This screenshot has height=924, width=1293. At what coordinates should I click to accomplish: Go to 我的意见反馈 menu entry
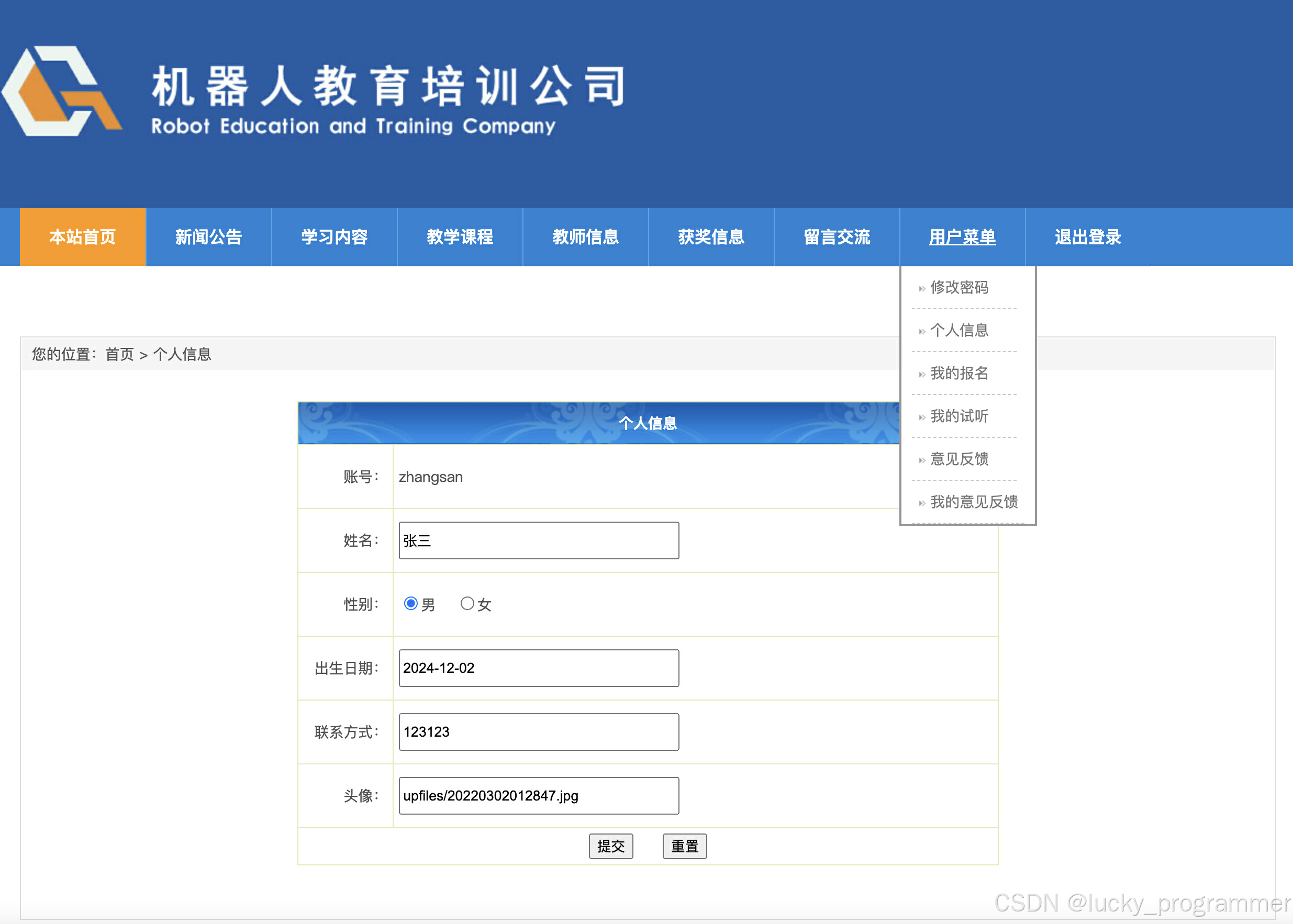click(973, 502)
